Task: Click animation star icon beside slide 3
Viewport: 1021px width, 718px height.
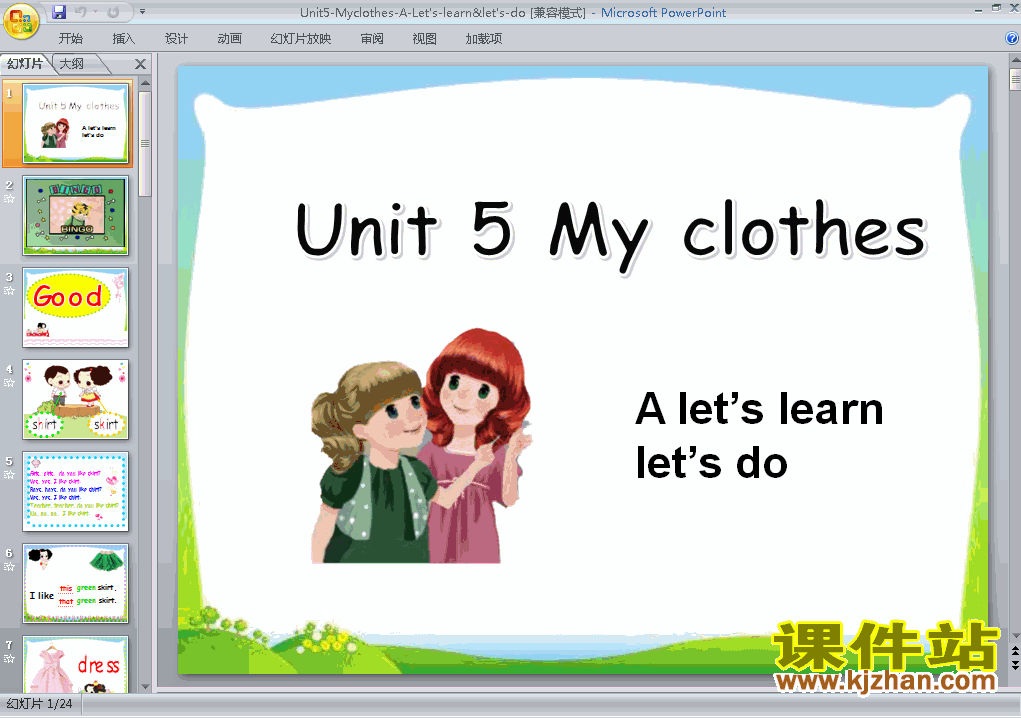Action: coord(9,290)
